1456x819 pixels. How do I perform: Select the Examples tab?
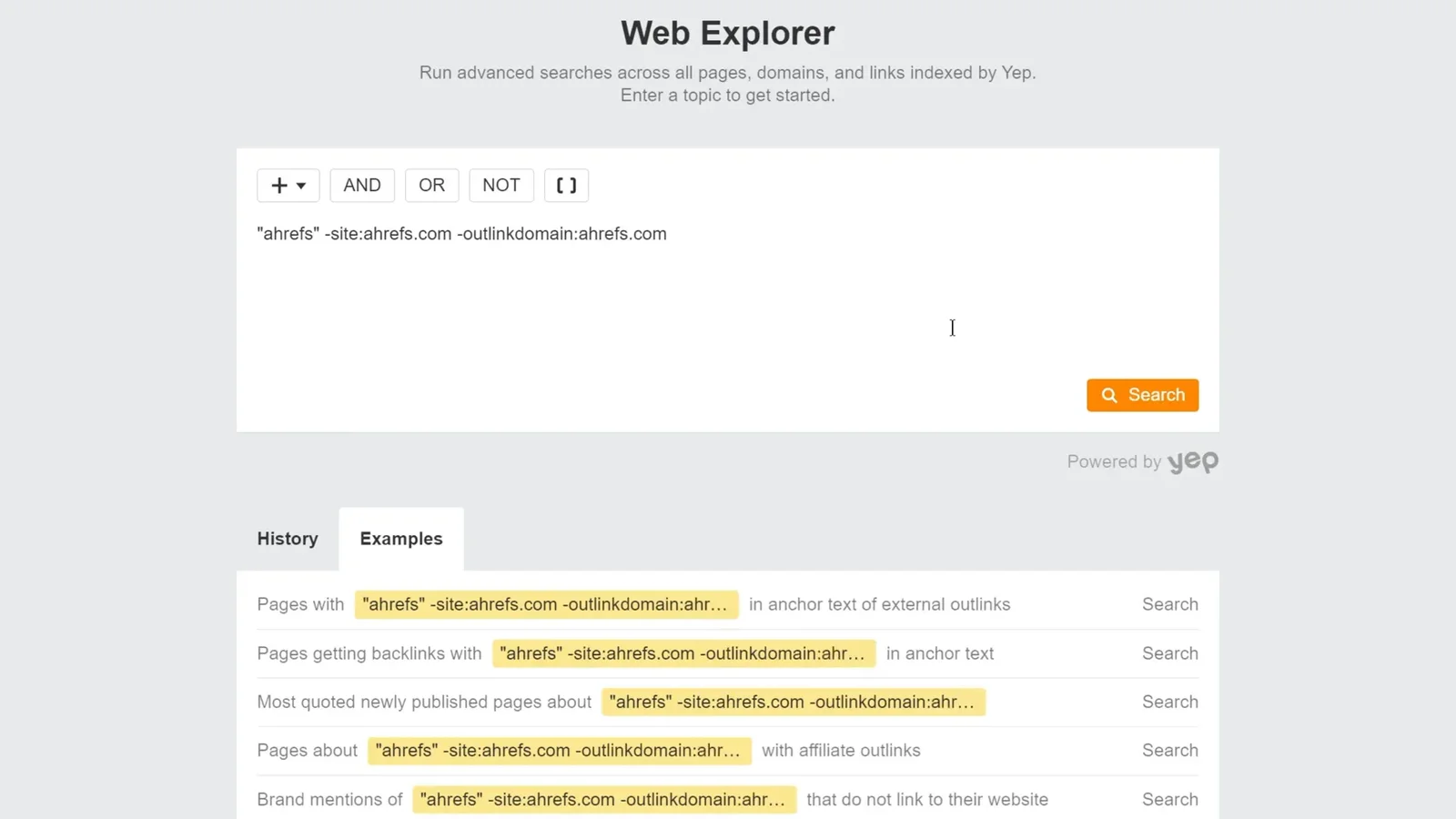coord(401,539)
